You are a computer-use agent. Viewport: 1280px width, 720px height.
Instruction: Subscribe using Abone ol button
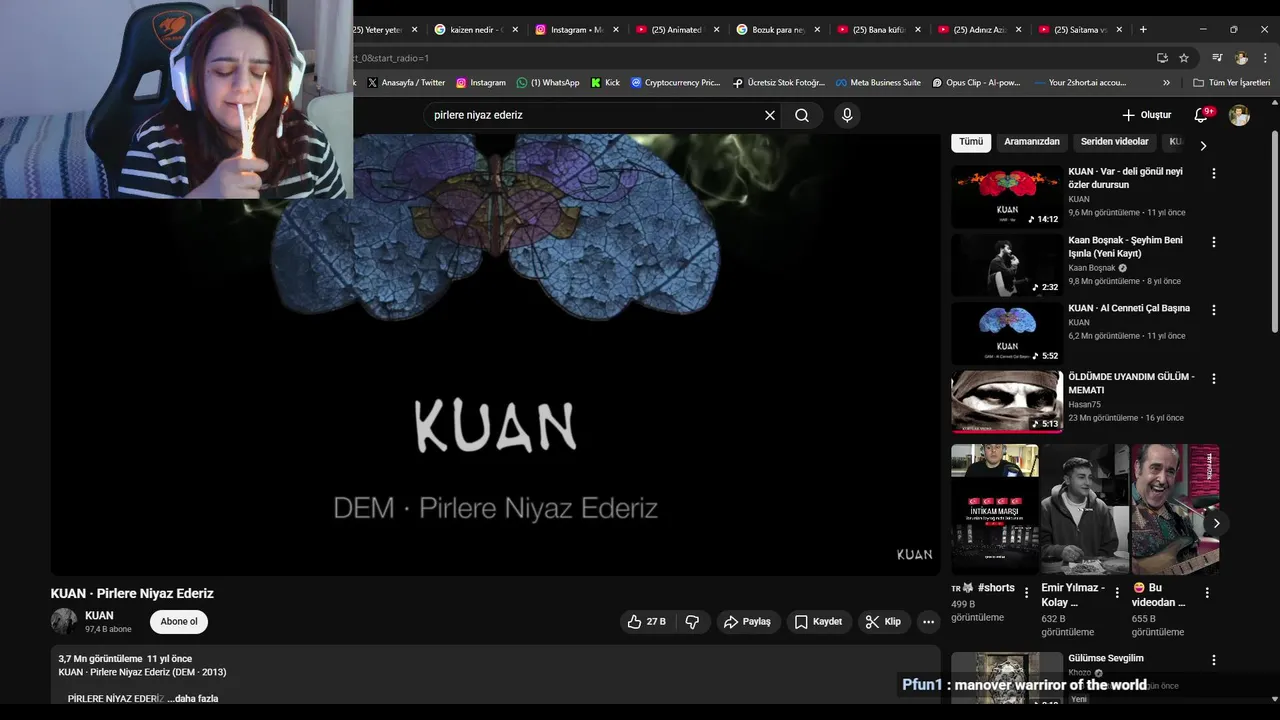click(179, 622)
